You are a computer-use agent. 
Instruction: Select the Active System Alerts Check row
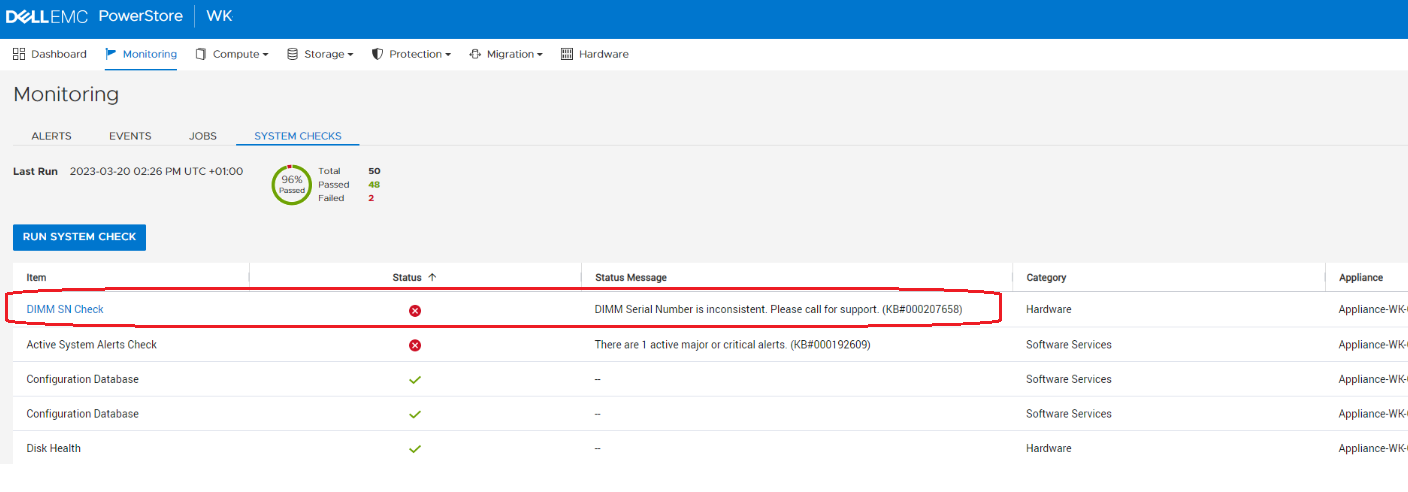pos(92,345)
